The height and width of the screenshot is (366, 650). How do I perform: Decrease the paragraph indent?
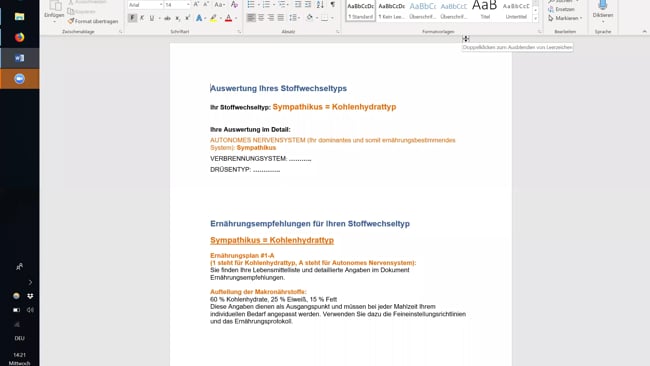(298, 5)
